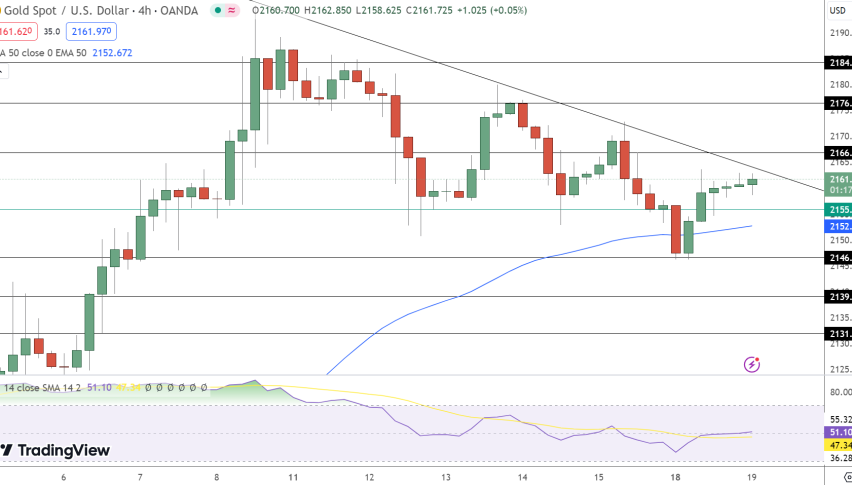Viewport: 852px width, 485px height.
Task: Click the yellow SMA axis label 47.34
Action: tap(838, 445)
